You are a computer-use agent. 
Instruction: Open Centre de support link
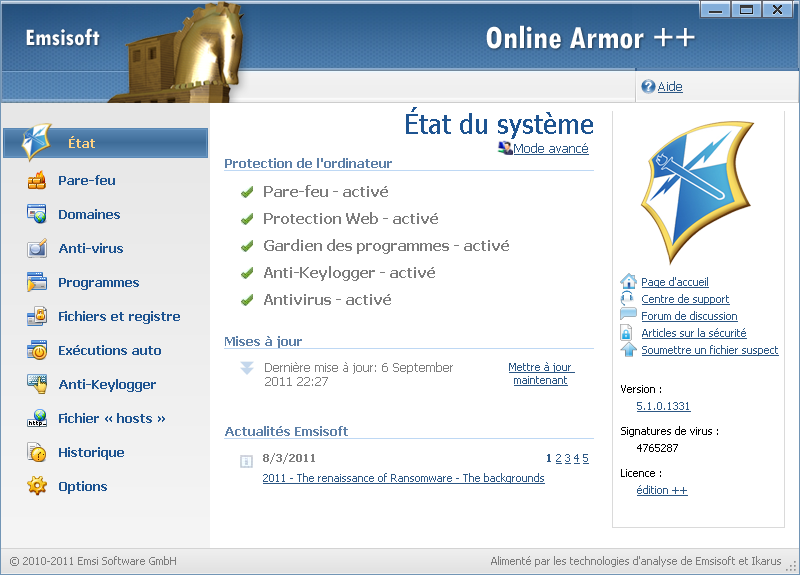(685, 299)
